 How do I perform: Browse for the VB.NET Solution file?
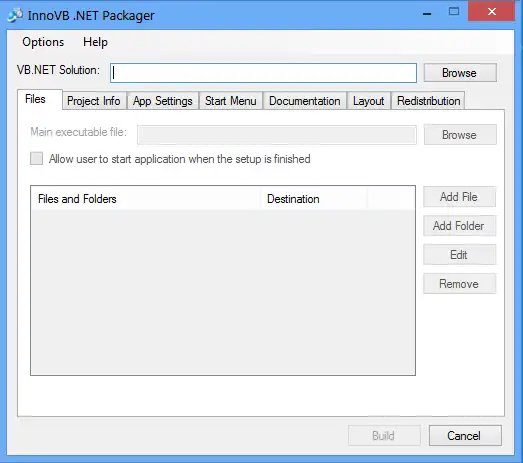(460, 72)
